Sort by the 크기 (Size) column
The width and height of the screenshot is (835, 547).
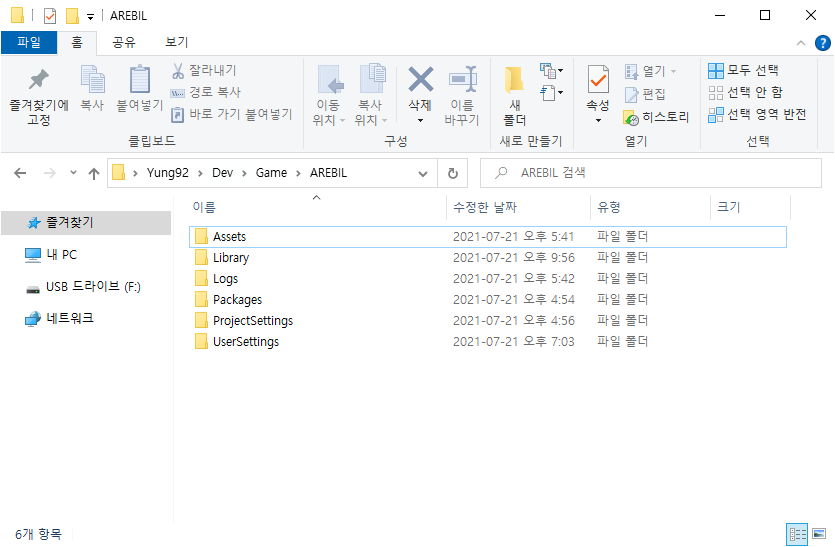coord(750,207)
